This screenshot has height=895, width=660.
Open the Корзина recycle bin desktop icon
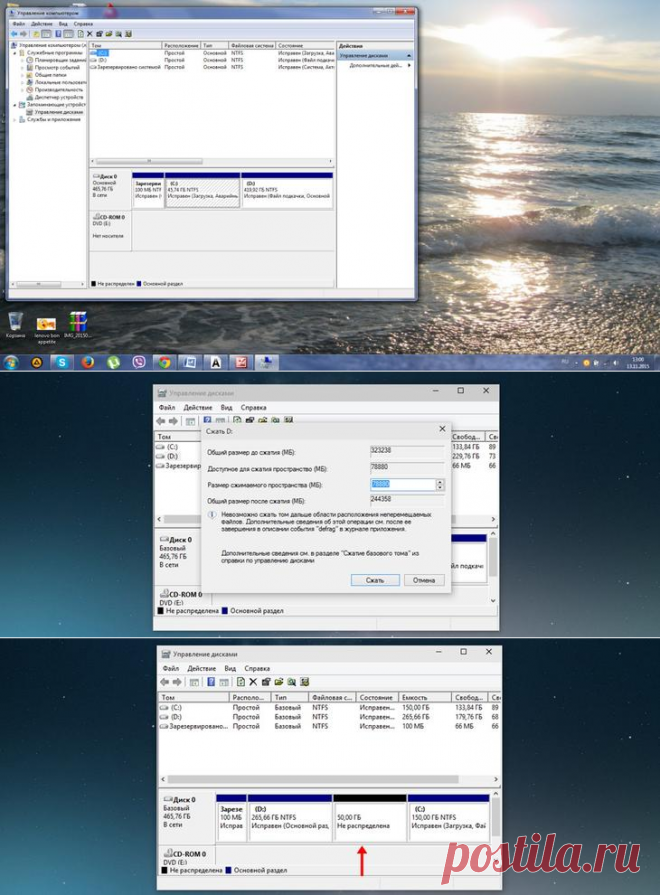16,322
